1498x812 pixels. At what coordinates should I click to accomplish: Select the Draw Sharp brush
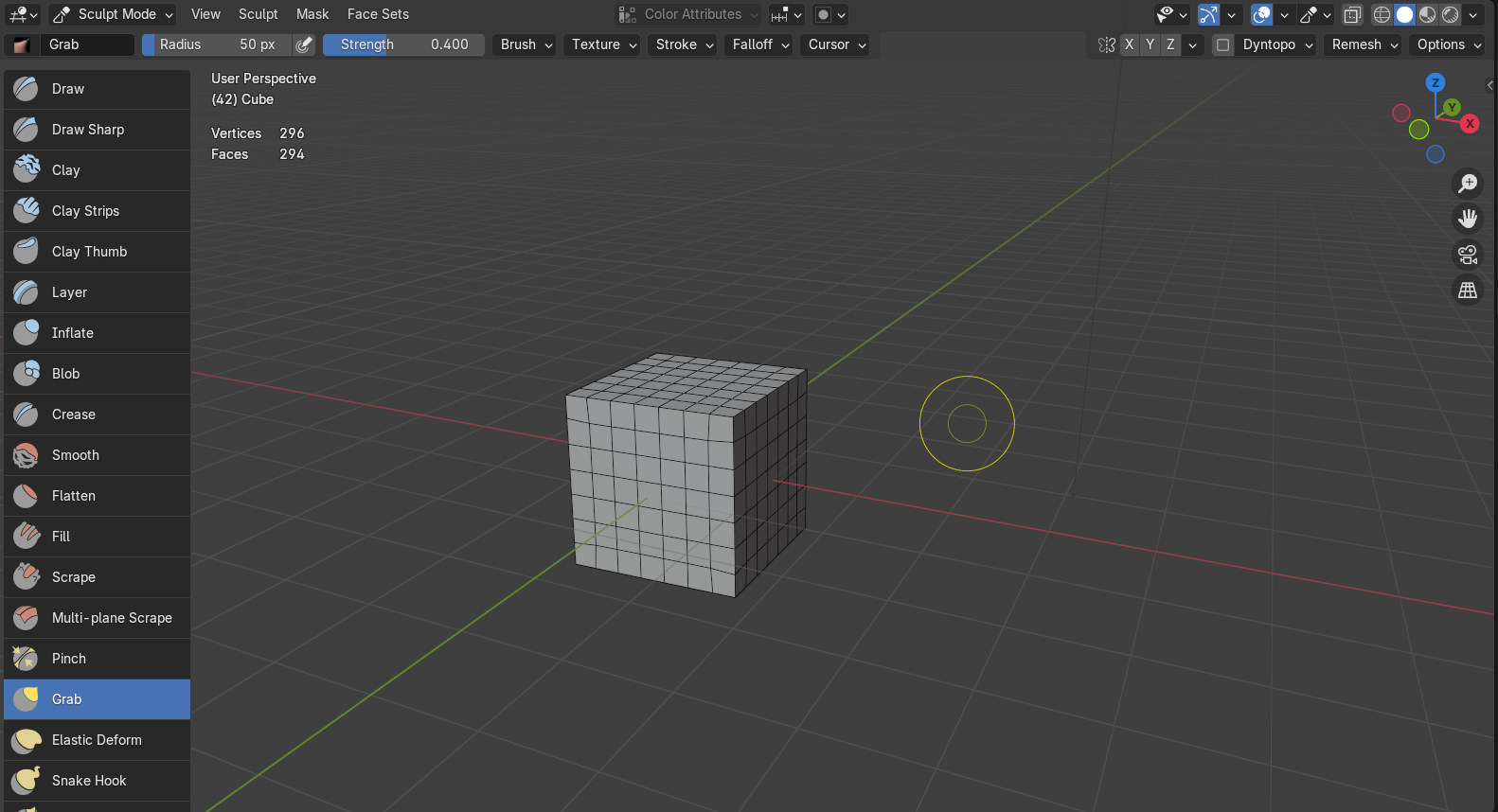(x=97, y=130)
